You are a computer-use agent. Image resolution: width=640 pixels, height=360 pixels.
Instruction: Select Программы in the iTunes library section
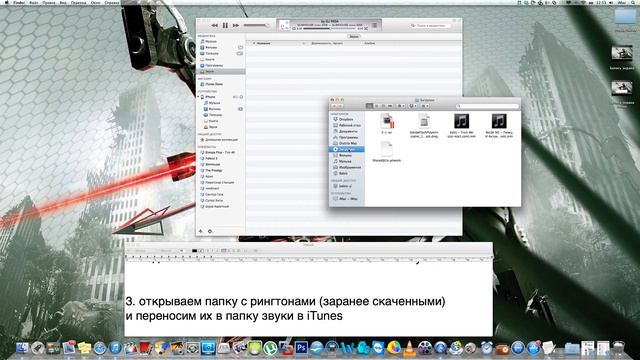(x=214, y=65)
